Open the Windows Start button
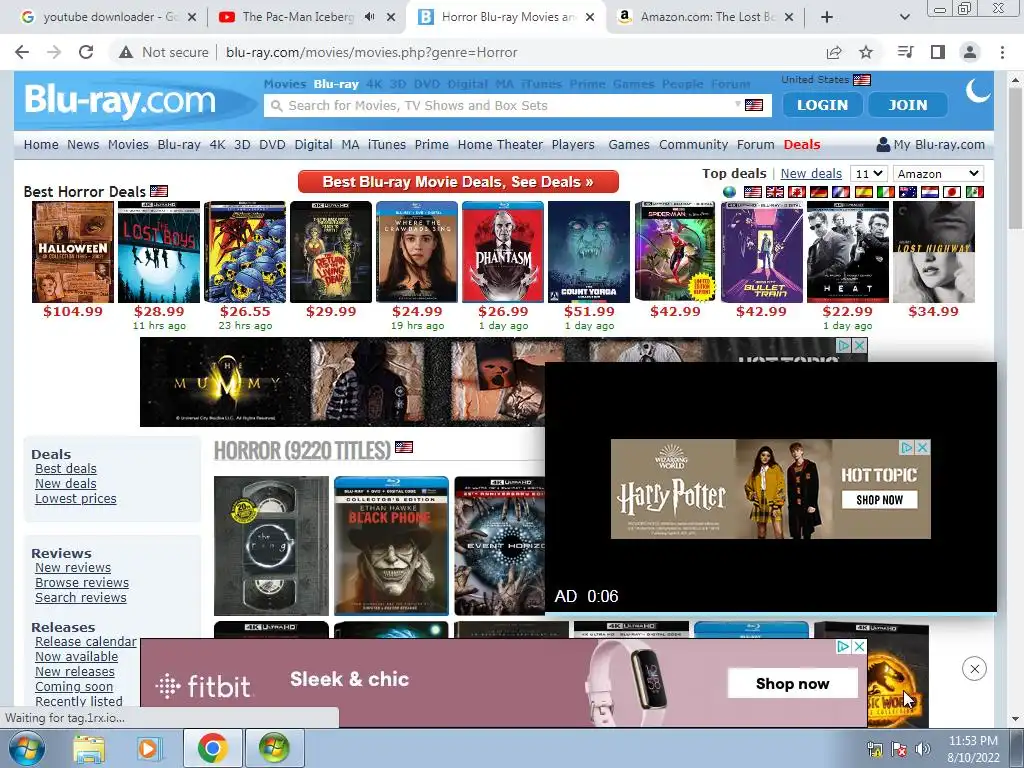Image resolution: width=1024 pixels, height=768 pixels. [x=26, y=748]
